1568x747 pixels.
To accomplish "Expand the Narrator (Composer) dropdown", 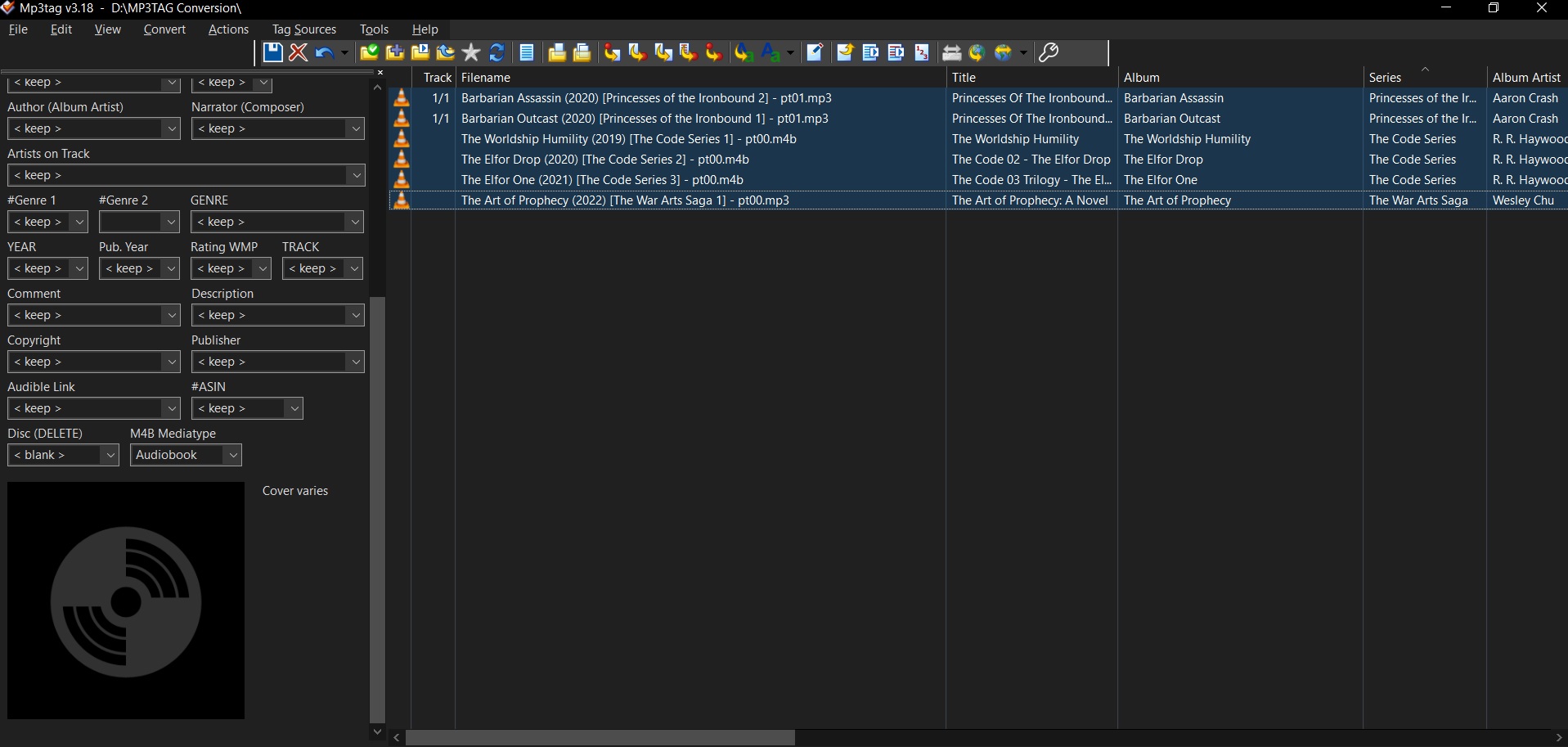I will pyautogui.click(x=355, y=128).
